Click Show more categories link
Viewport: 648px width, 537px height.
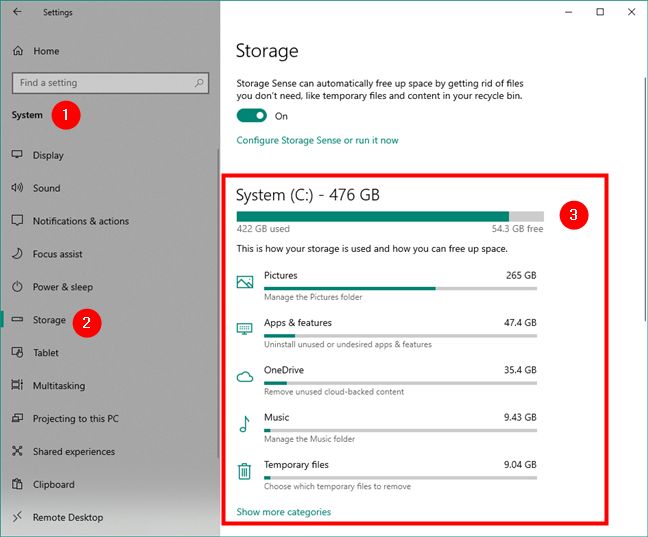tap(284, 512)
